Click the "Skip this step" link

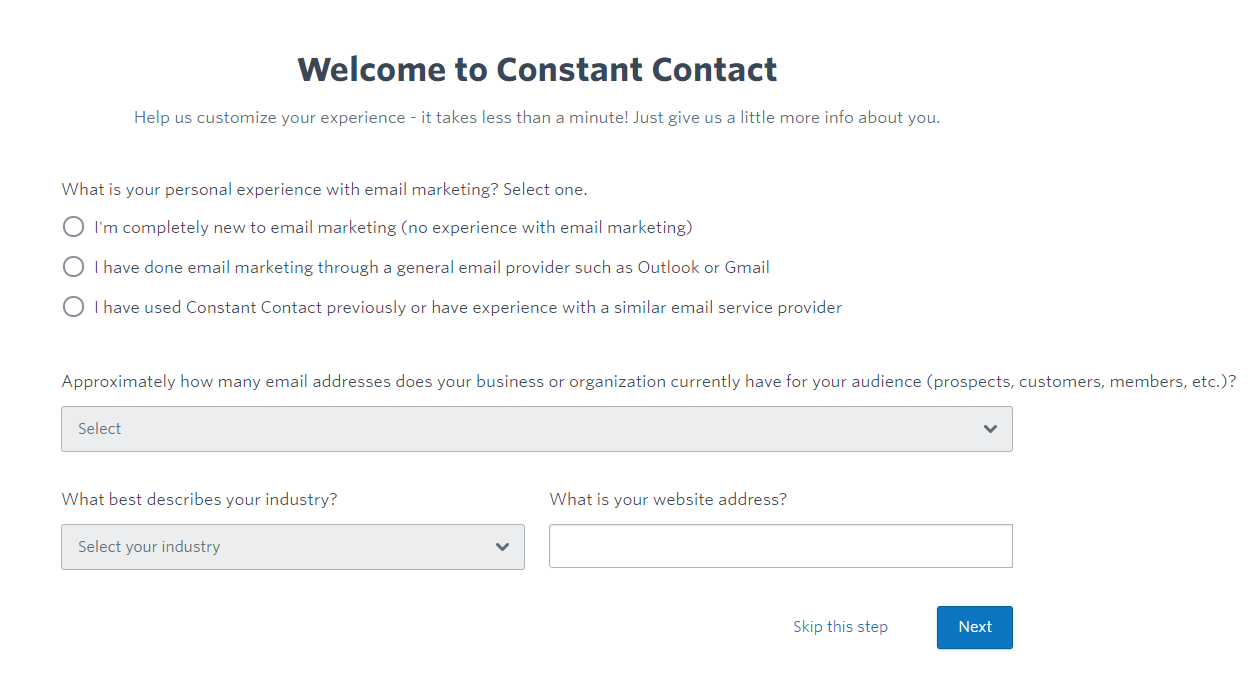(840, 627)
